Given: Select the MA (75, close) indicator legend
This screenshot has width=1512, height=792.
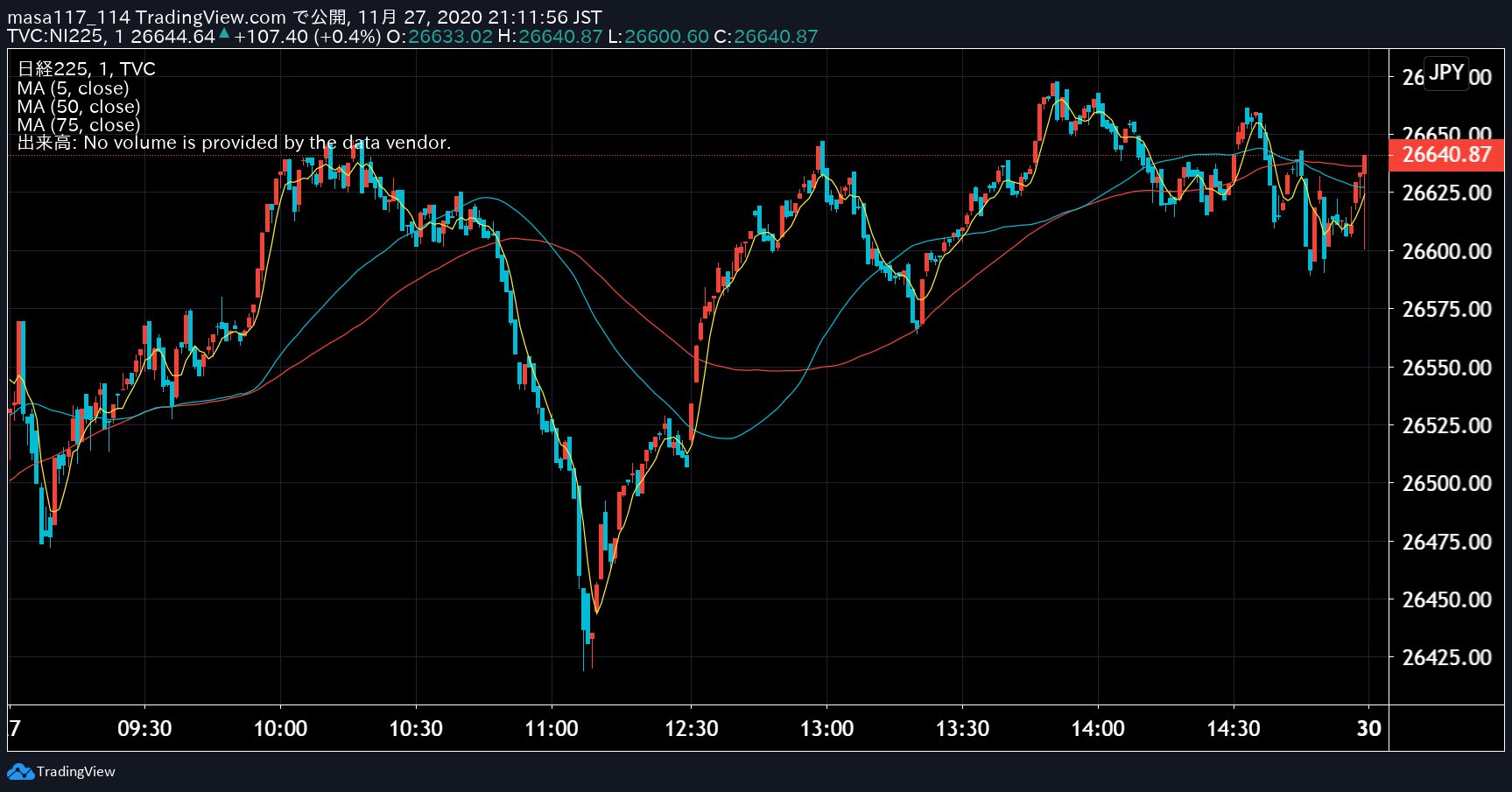Looking at the screenshot, I should (79, 125).
